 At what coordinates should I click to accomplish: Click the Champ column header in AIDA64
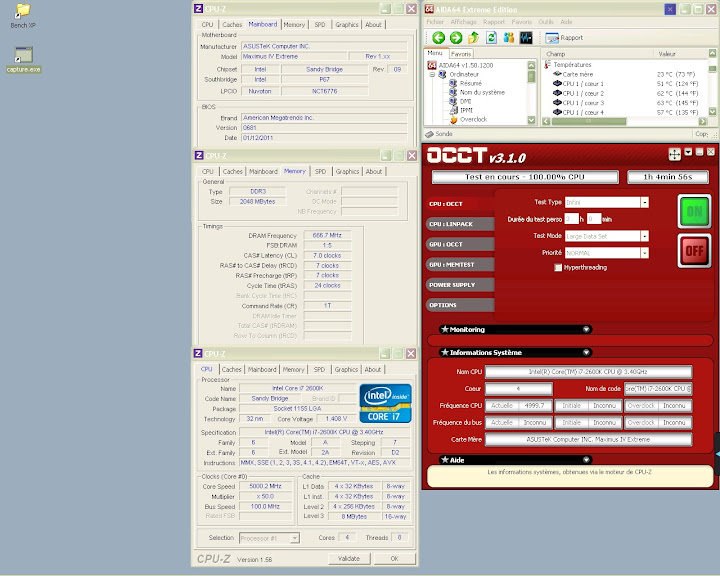(x=597, y=54)
